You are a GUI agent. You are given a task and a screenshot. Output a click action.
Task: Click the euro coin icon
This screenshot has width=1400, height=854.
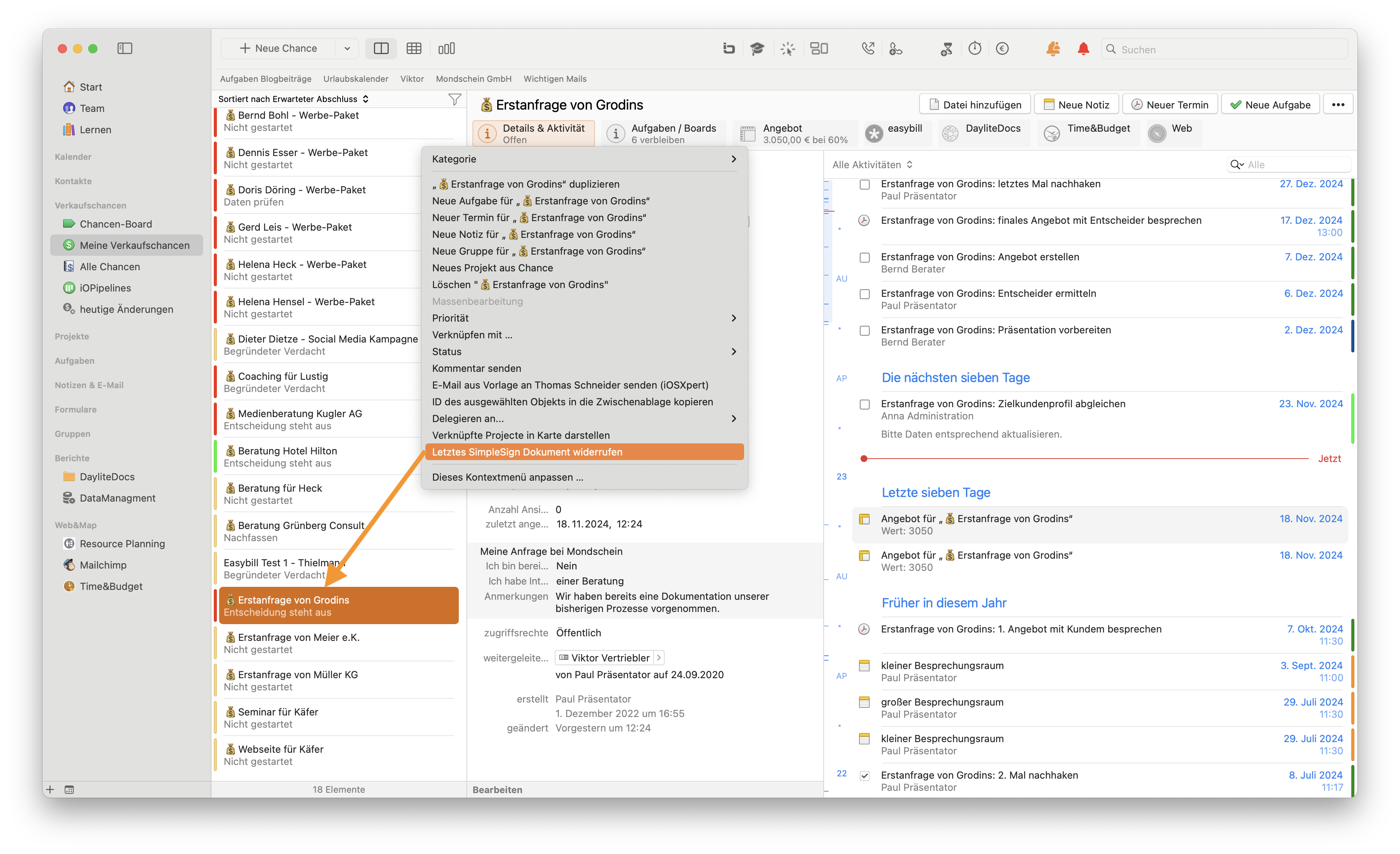tap(1002, 49)
